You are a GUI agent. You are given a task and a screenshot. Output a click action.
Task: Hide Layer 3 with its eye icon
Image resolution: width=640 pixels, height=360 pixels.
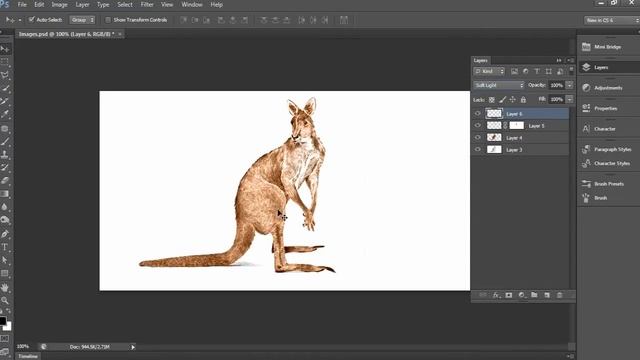(478, 149)
